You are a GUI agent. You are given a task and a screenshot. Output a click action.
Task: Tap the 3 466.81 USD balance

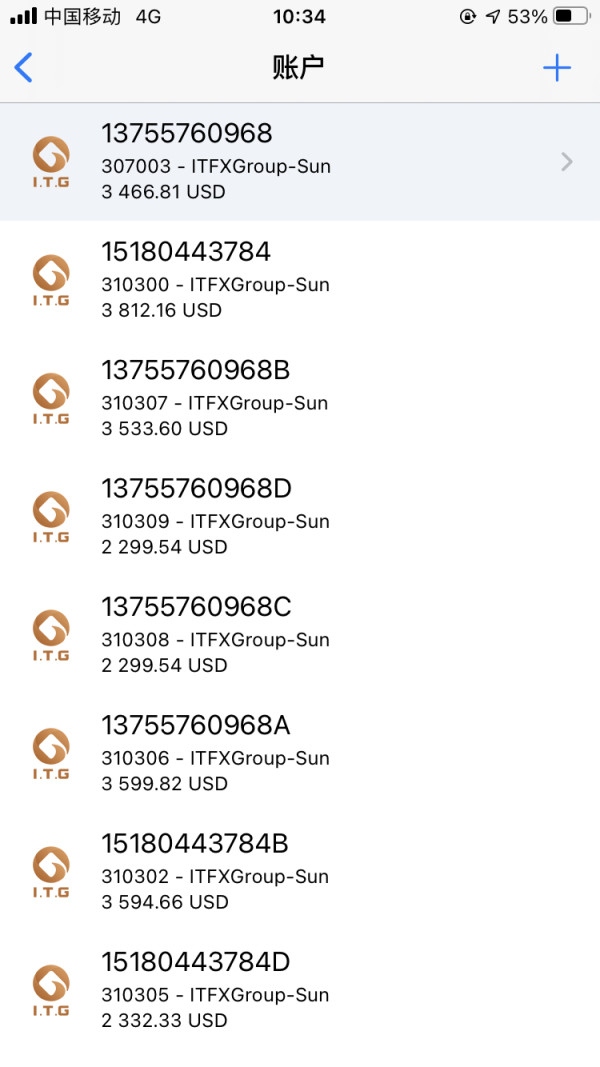click(x=163, y=192)
